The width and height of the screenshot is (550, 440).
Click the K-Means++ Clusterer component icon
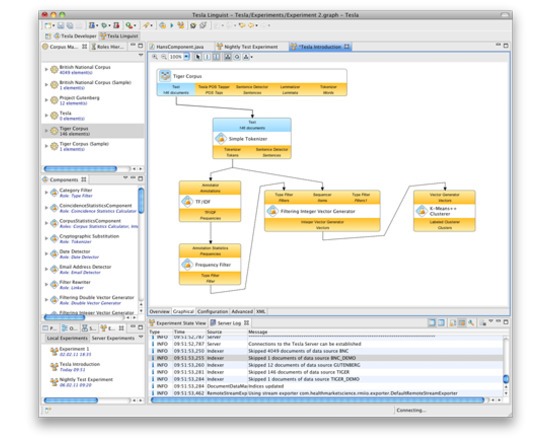(x=421, y=211)
